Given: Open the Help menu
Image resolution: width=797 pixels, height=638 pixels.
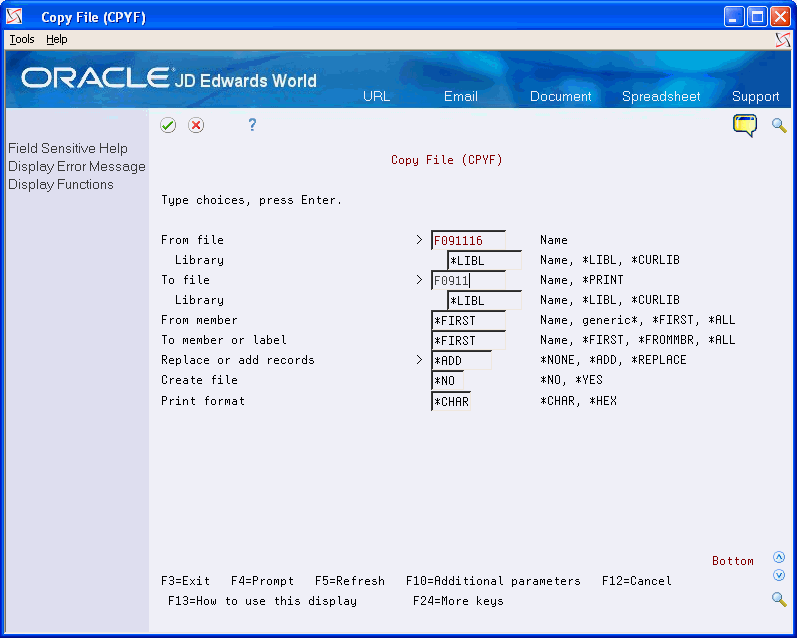Looking at the screenshot, I should 56,39.
